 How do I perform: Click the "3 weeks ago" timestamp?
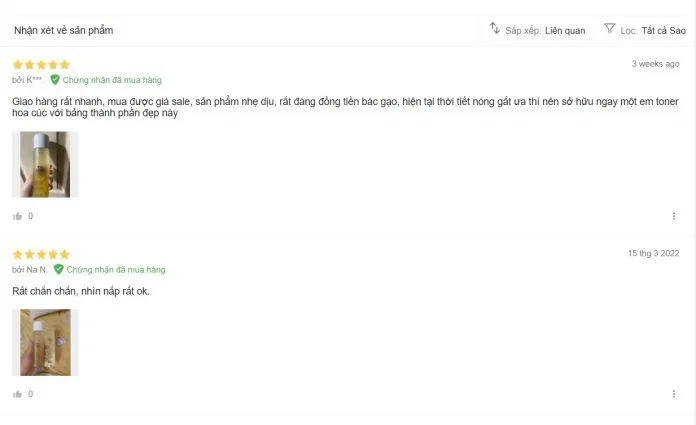[655, 64]
